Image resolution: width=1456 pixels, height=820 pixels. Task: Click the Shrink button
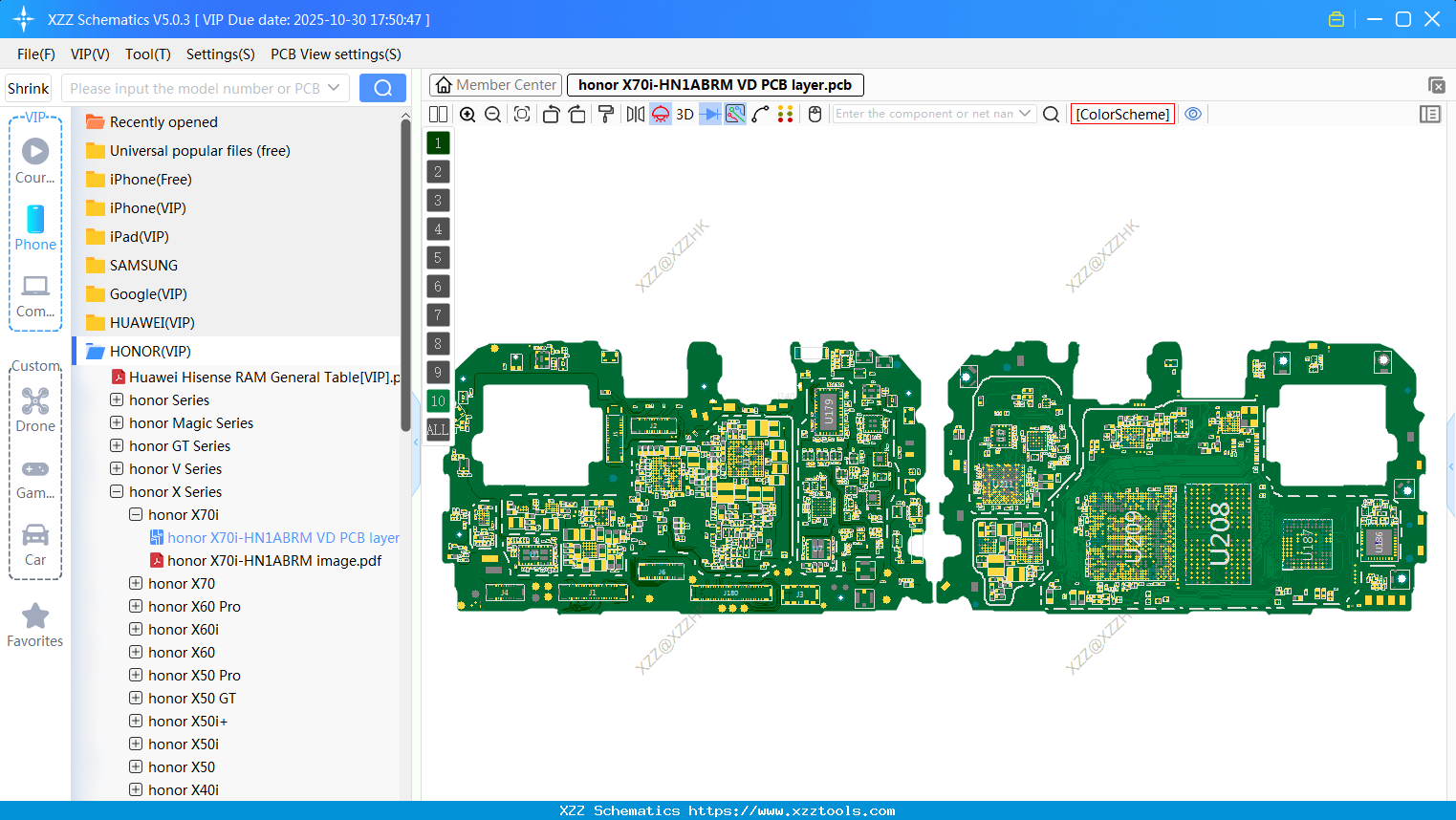[28, 87]
